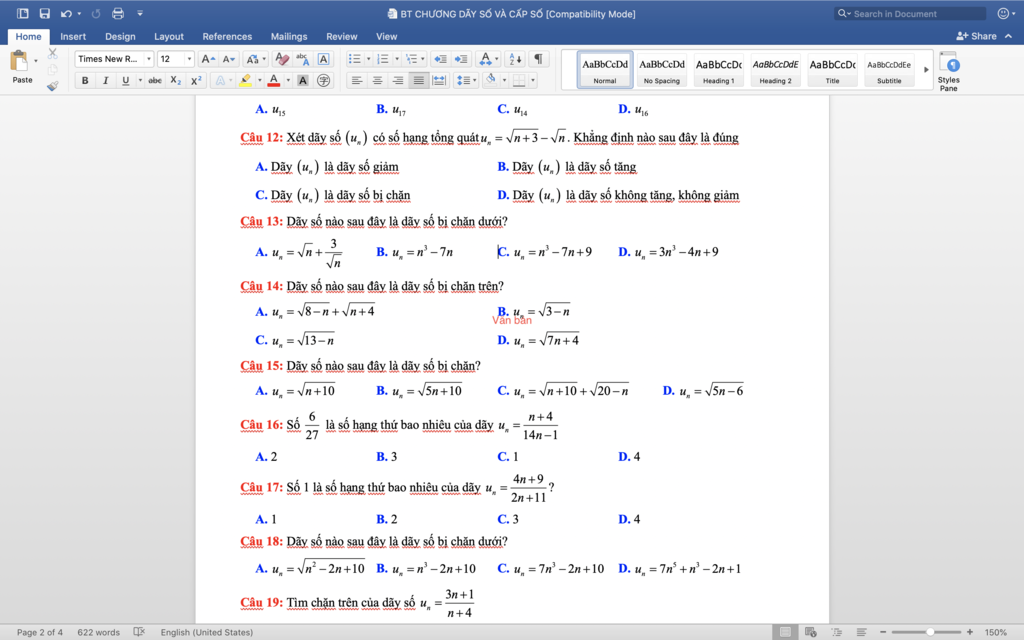Click the distributed alignment icon
Image resolution: width=1024 pixels, height=640 pixels.
[440, 80]
